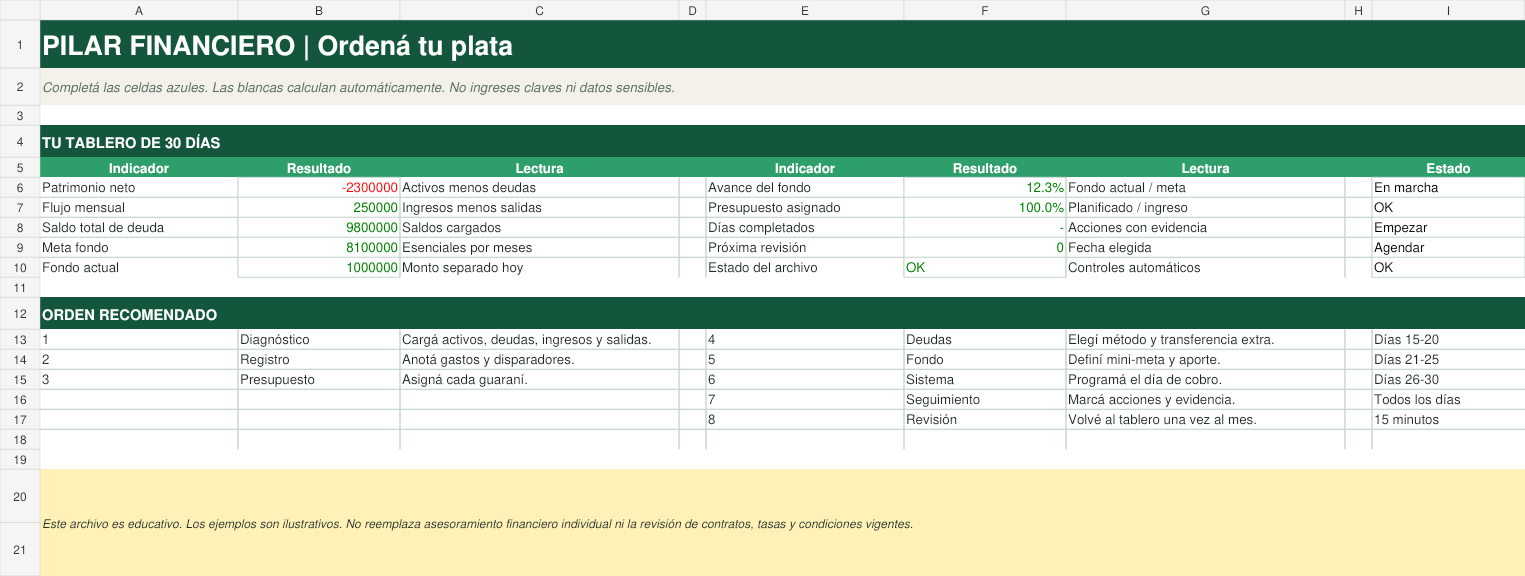Click the 'Diagnóstico' step cell

click(x=319, y=340)
